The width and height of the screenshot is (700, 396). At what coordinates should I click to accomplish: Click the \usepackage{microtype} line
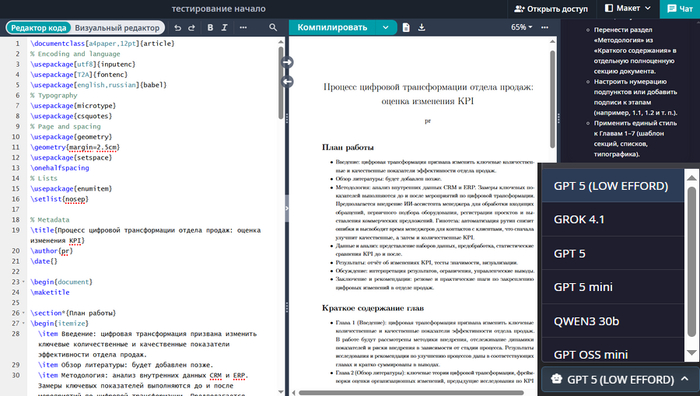[73, 106]
